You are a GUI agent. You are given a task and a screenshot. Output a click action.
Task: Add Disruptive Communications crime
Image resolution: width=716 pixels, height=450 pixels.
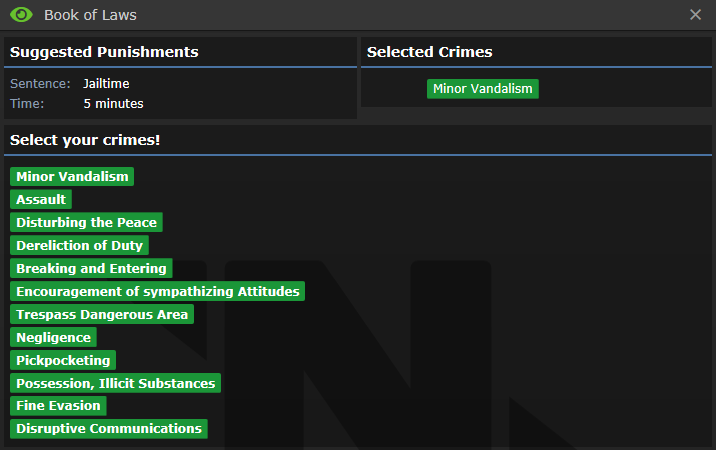(109, 429)
